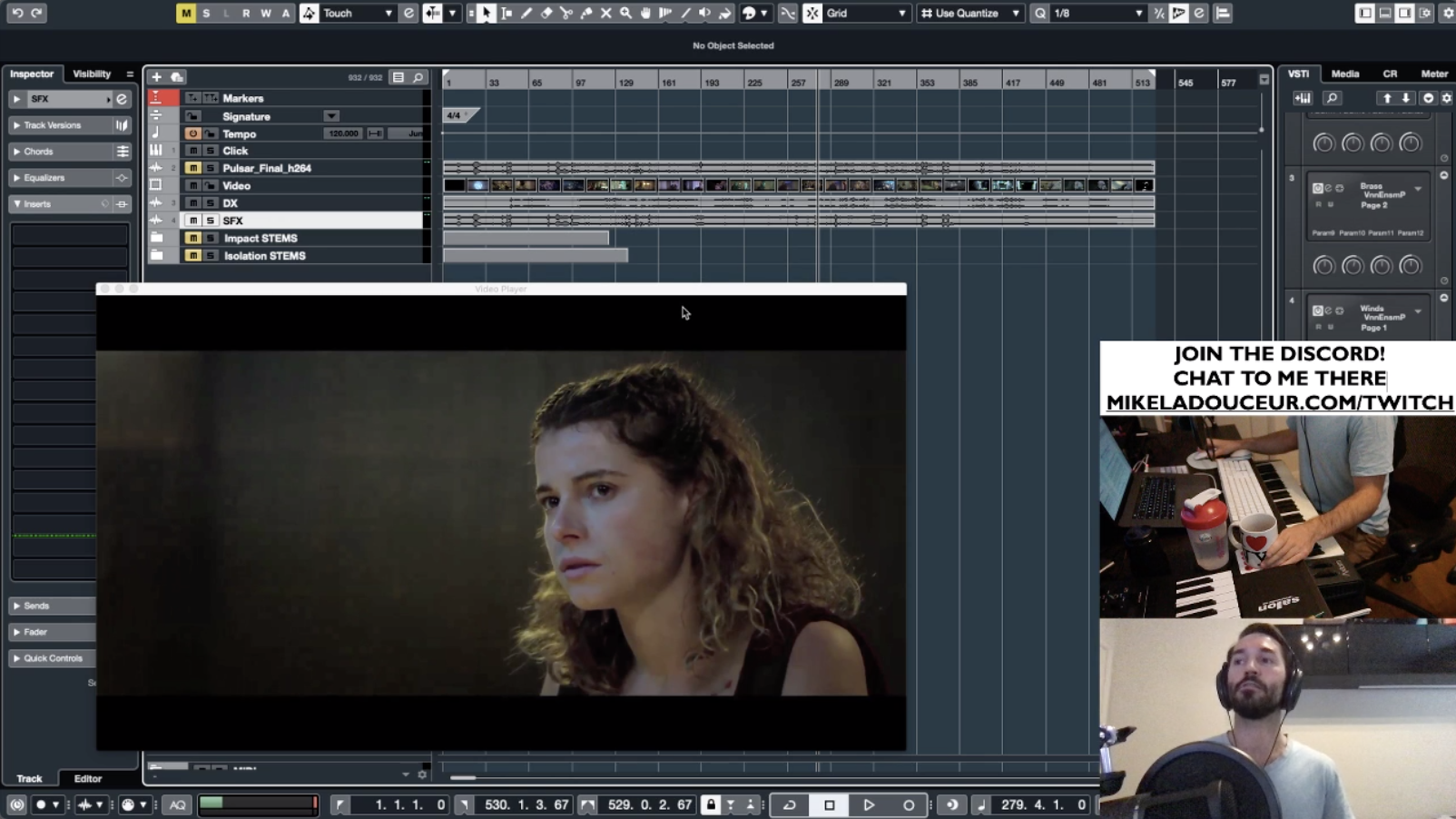Click the 4/4 signature event on timeline

click(459, 115)
